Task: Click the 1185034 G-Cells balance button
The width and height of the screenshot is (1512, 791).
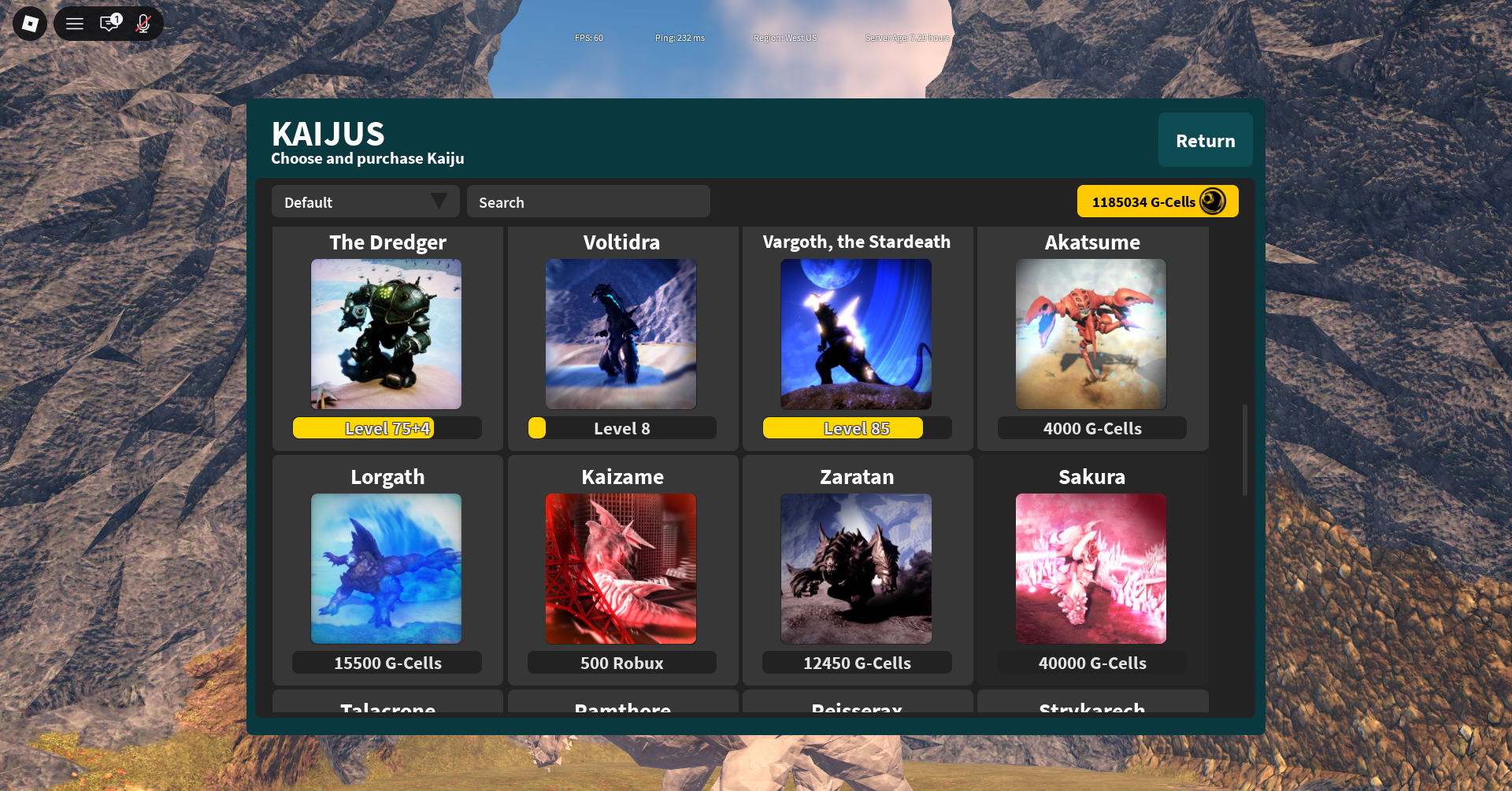Action: [x=1158, y=201]
